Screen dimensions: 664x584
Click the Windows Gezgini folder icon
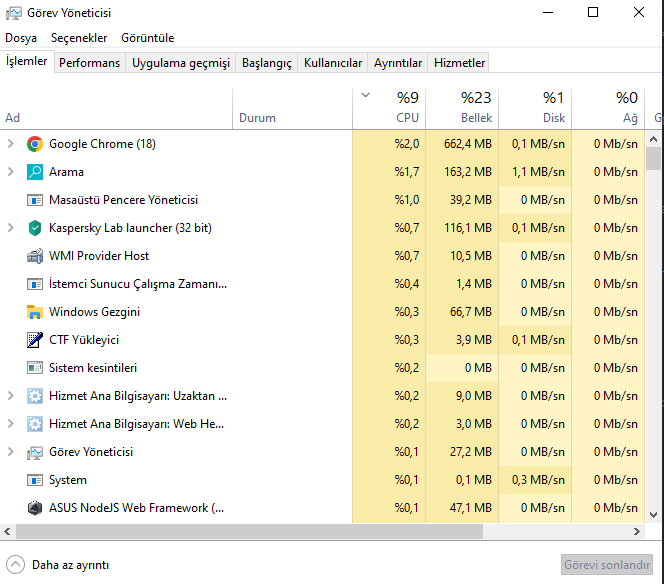[x=35, y=312]
